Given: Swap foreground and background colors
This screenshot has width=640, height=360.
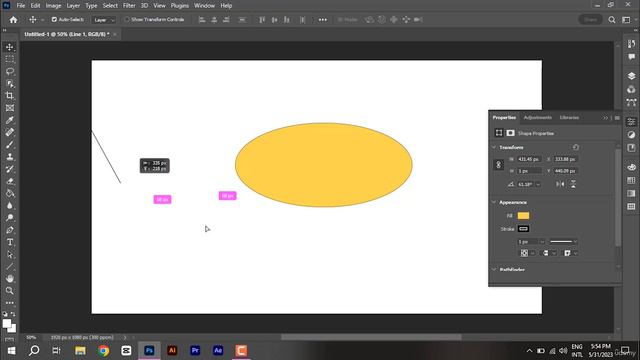Looking at the screenshot, I should (13, 314).
